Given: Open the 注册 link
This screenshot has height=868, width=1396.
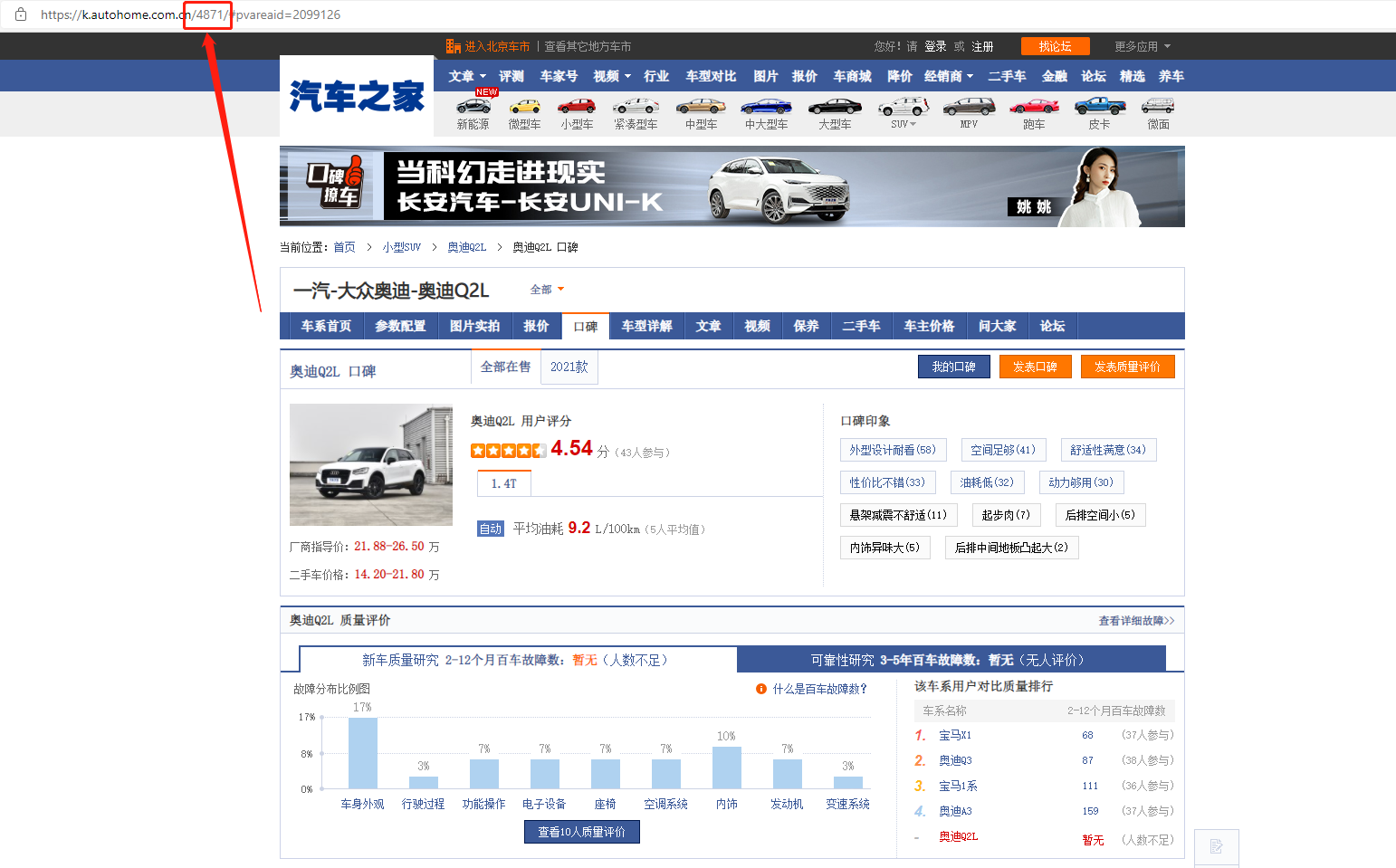Looking at the screenshot, I should pos(982,46).
